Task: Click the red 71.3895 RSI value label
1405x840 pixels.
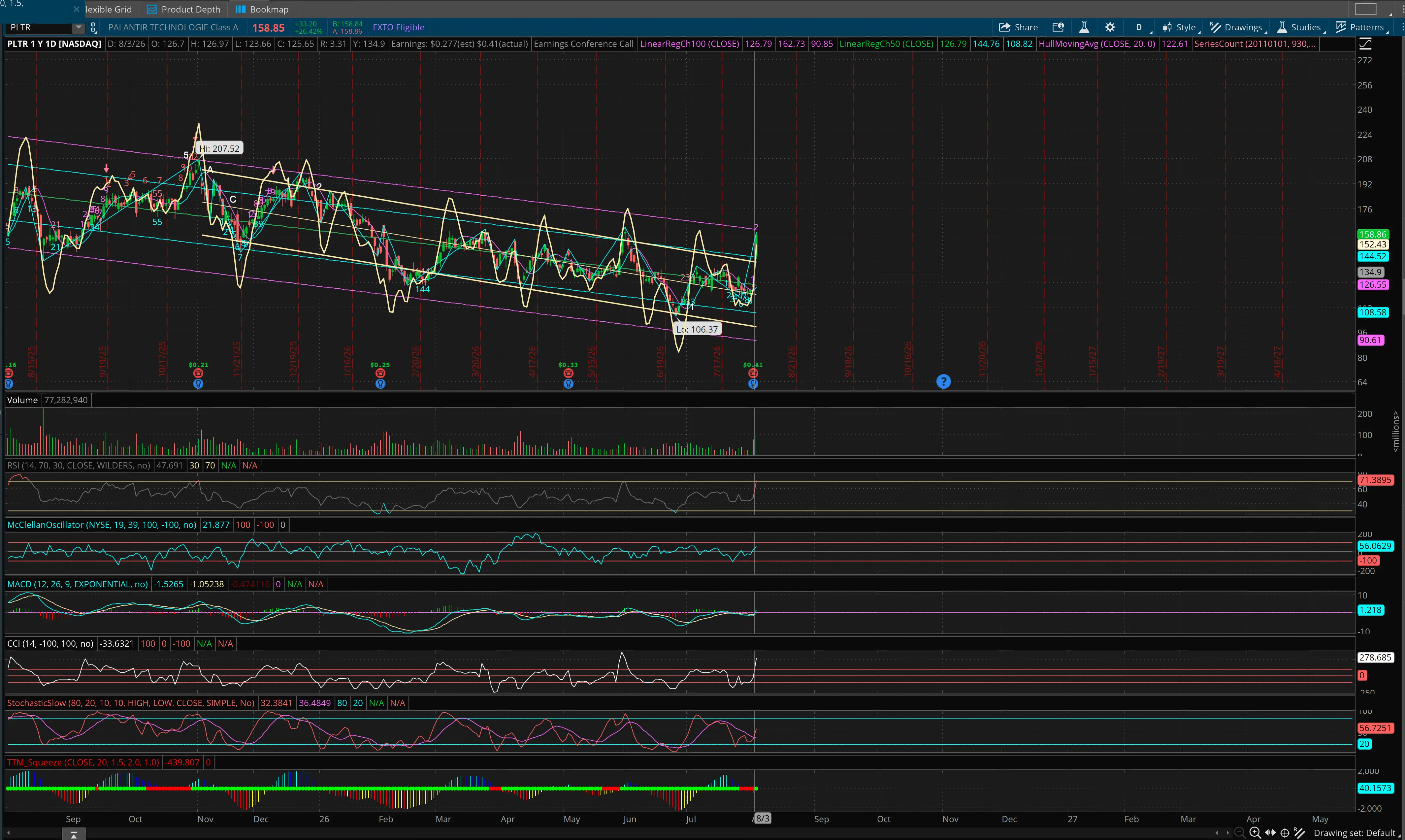Action: [x=1375, y=480]
